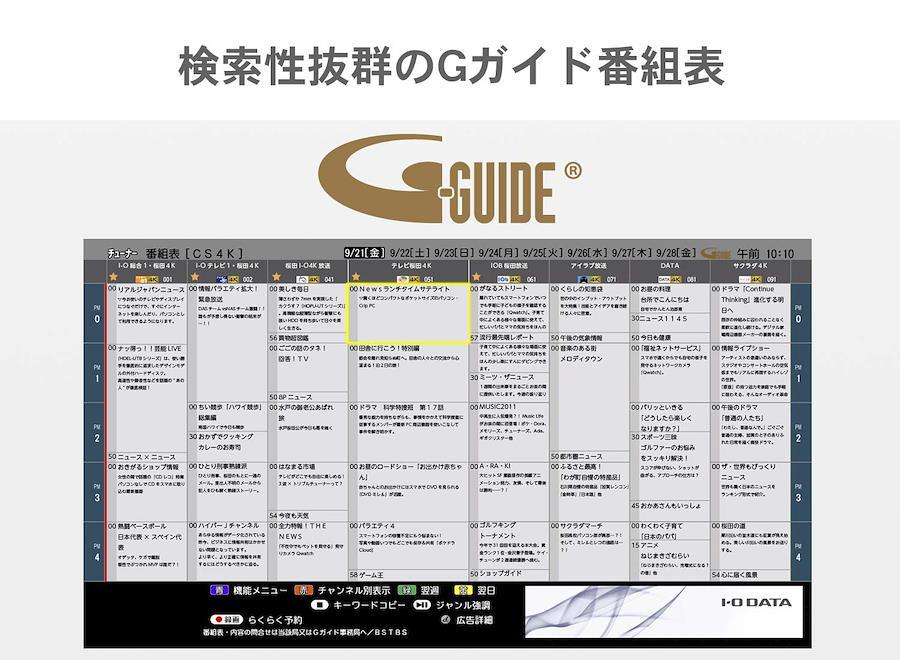
Task: Select the ゲーム王 program at 58
Action: click(x=408, y=574)
